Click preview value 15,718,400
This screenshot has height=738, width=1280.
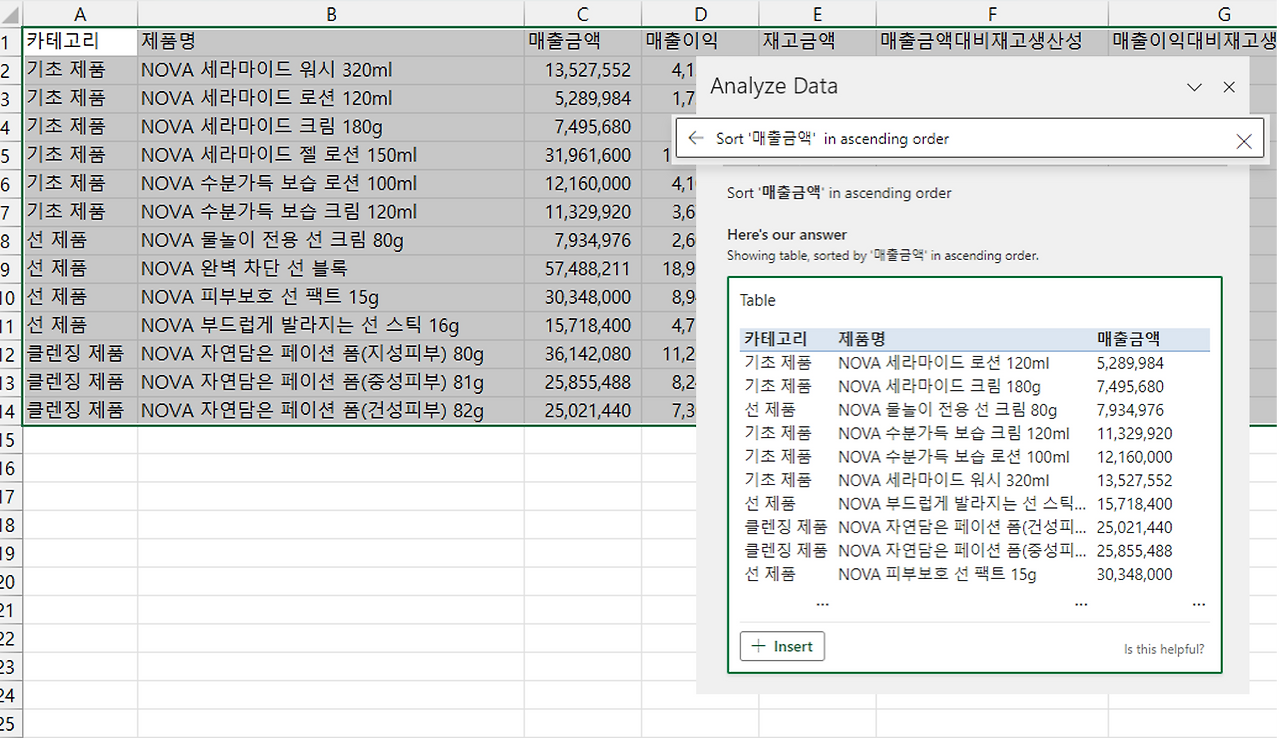coord(1134,504)
